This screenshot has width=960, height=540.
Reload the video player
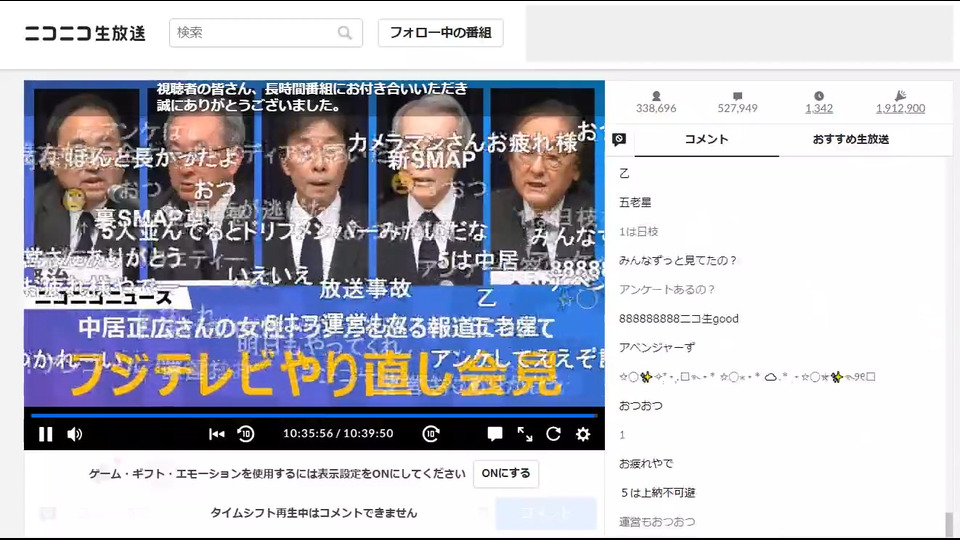click(553, 434)
